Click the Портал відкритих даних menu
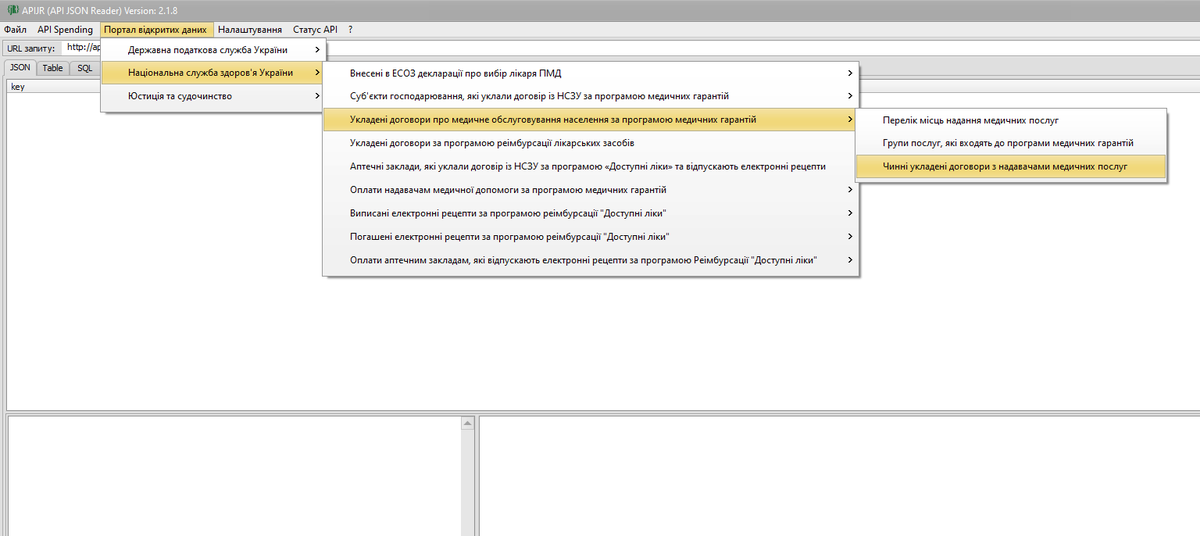 click(x=156, y=30)
